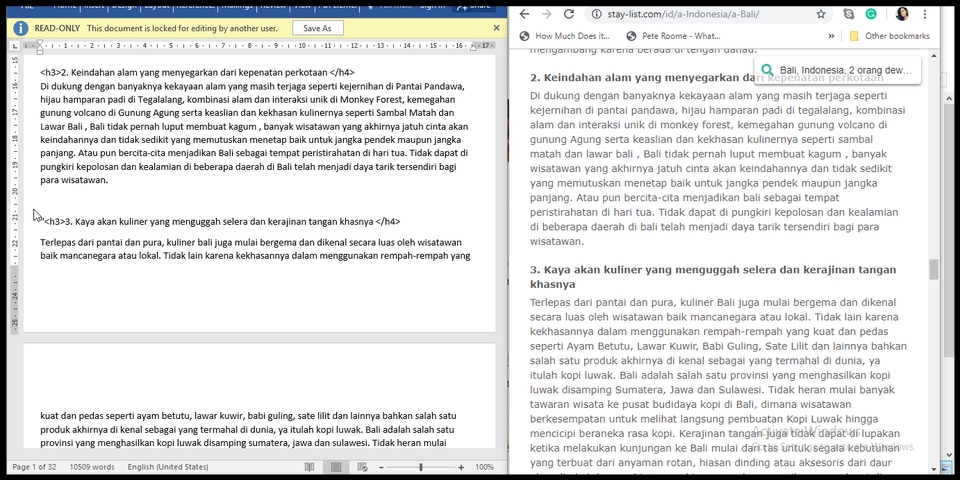
Task: Open the Review ribbon tab
Action: (x=272, y=5)
